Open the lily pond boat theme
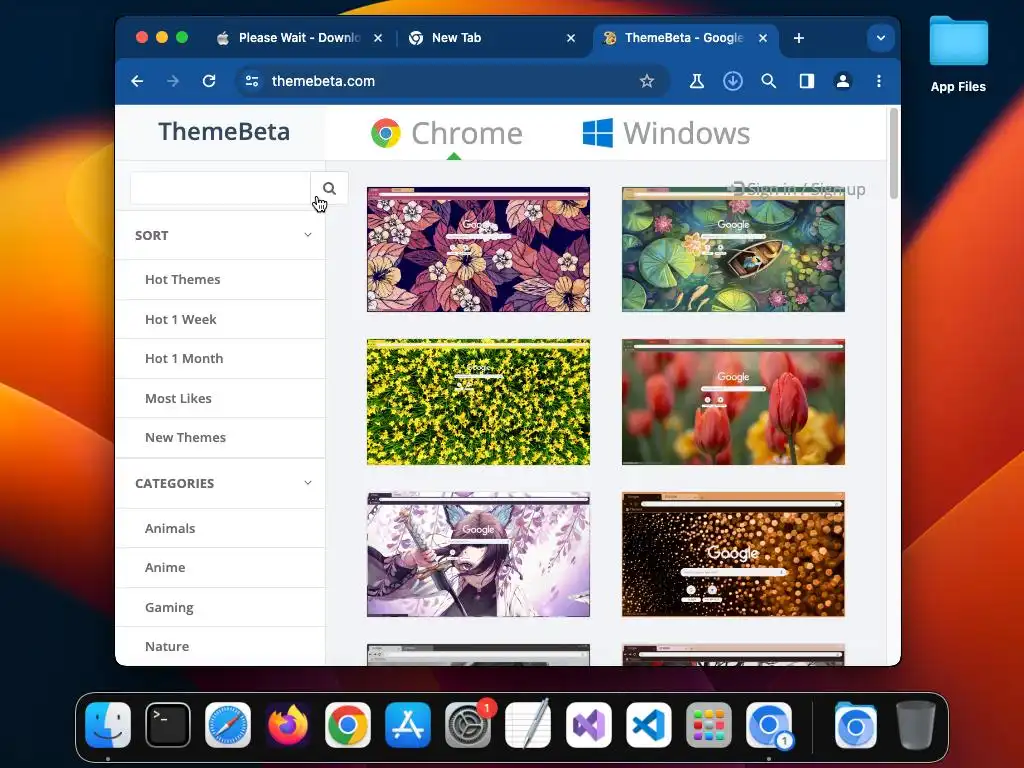This screenshot has height=768, width=1024. pyautogui.click(x=733, y=249)
